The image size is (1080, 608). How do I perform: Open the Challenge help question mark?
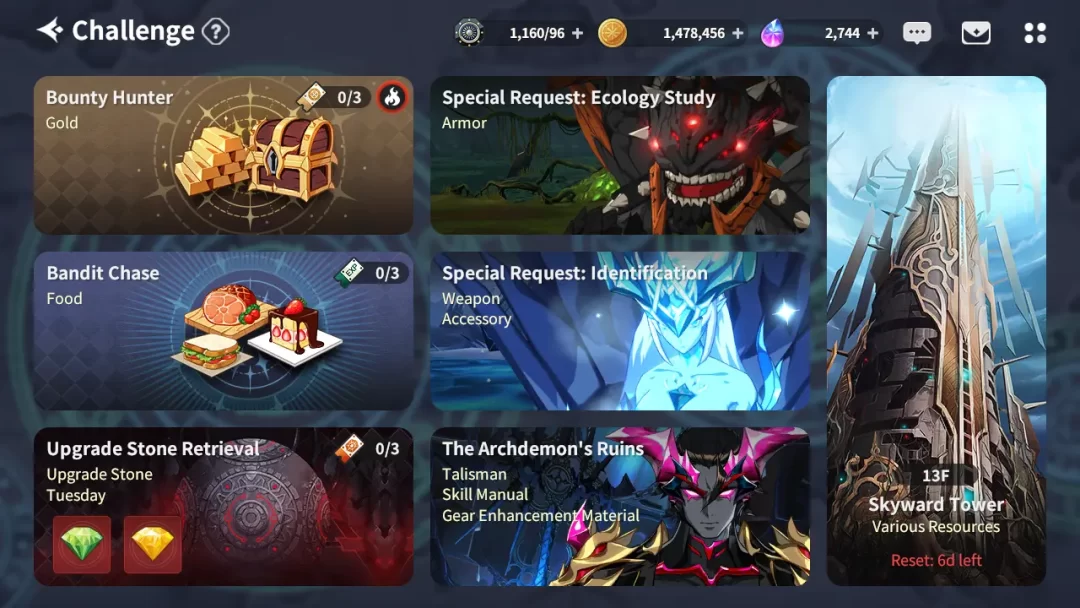pyautogui.click(x=216, y=32)
